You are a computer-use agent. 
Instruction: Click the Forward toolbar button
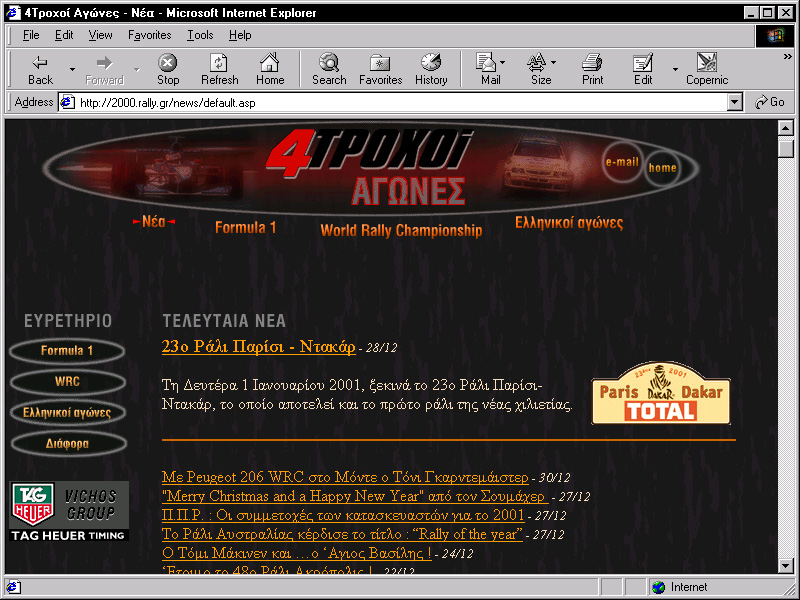click(x=105, y=69)
